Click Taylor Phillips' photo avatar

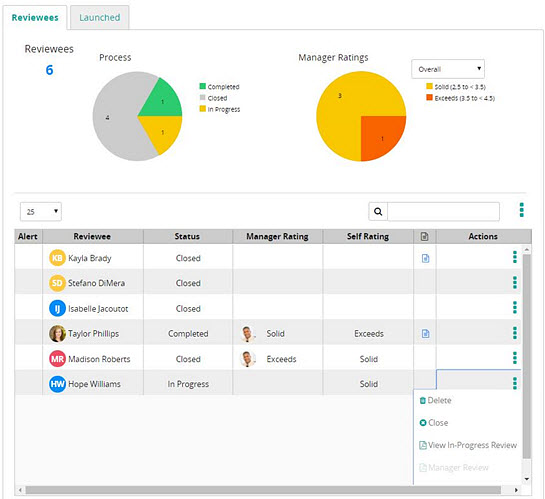[57, 334]
